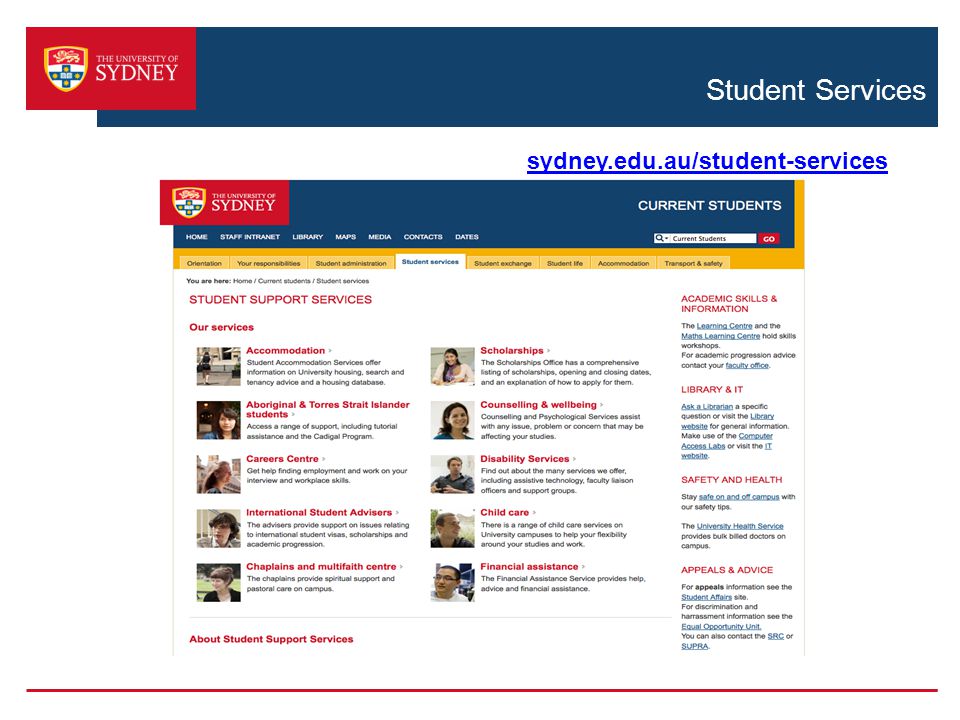Viewport: 960px width, 720px height.
Task: Open MAPS in the navigation bar
Action: [345, 237]
